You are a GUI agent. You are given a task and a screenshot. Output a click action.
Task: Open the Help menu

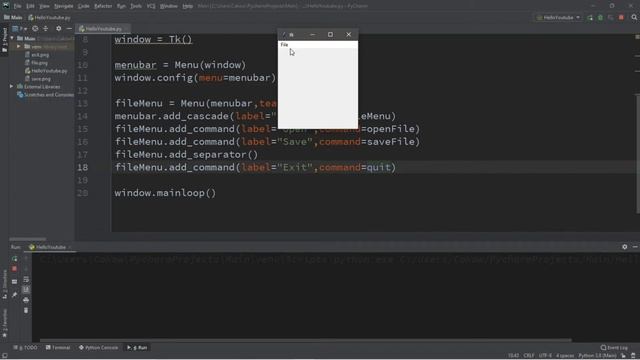coord(187,6)
